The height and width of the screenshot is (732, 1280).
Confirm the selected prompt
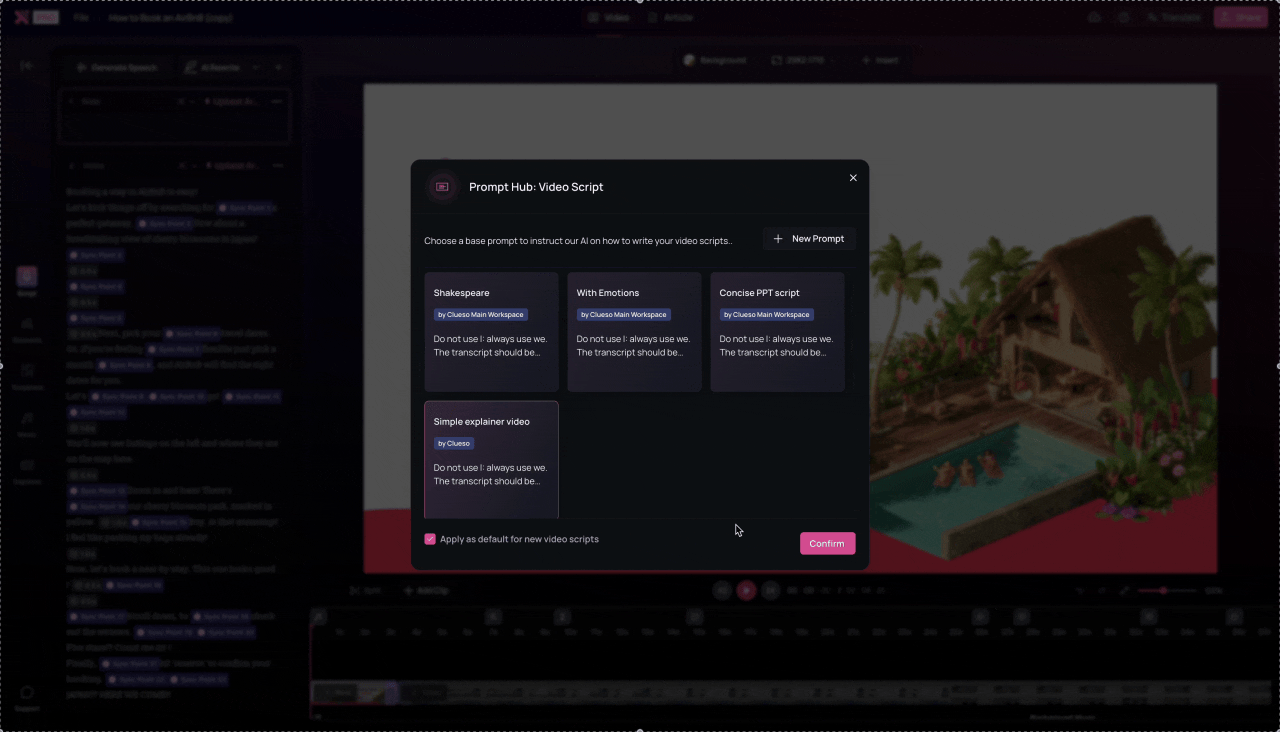pos(827,543)
